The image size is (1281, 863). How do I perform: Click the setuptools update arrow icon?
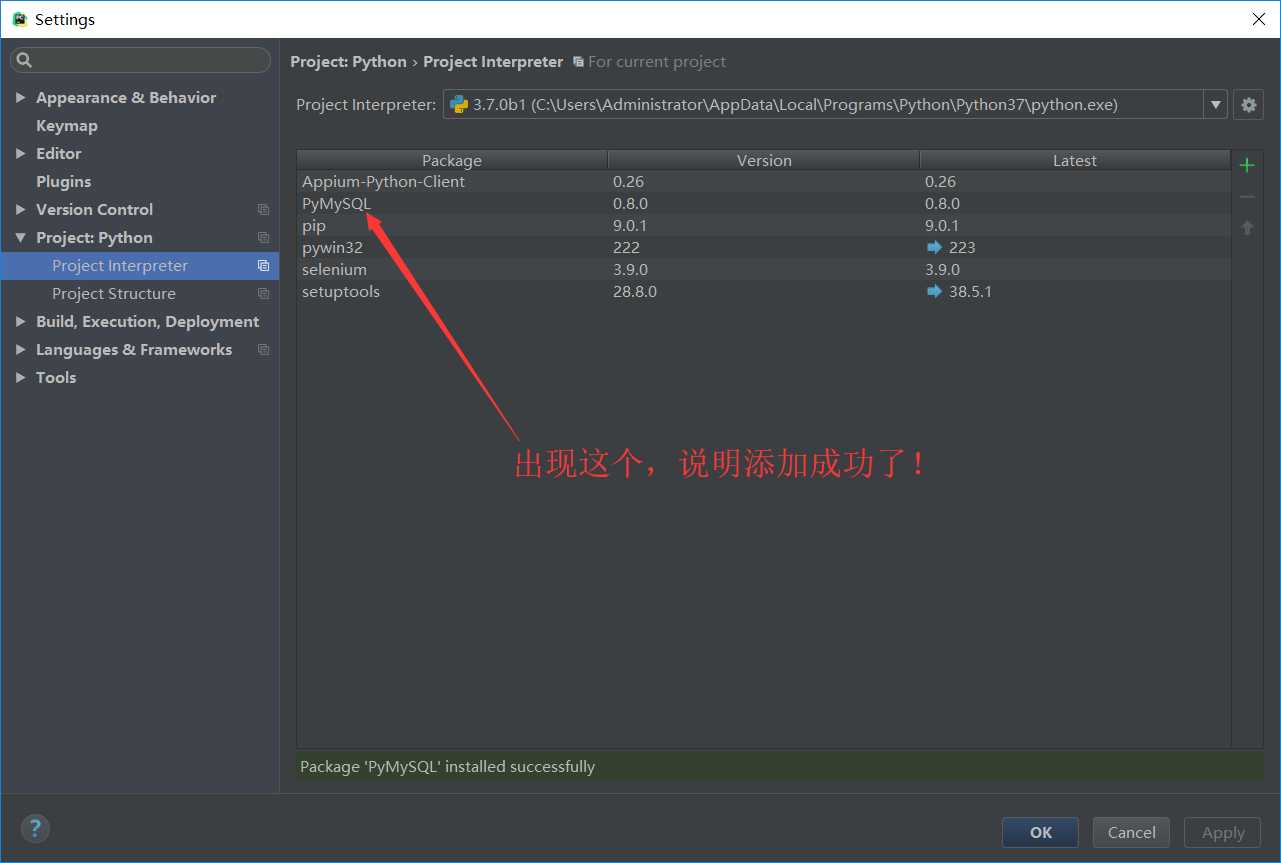(934, 291)
